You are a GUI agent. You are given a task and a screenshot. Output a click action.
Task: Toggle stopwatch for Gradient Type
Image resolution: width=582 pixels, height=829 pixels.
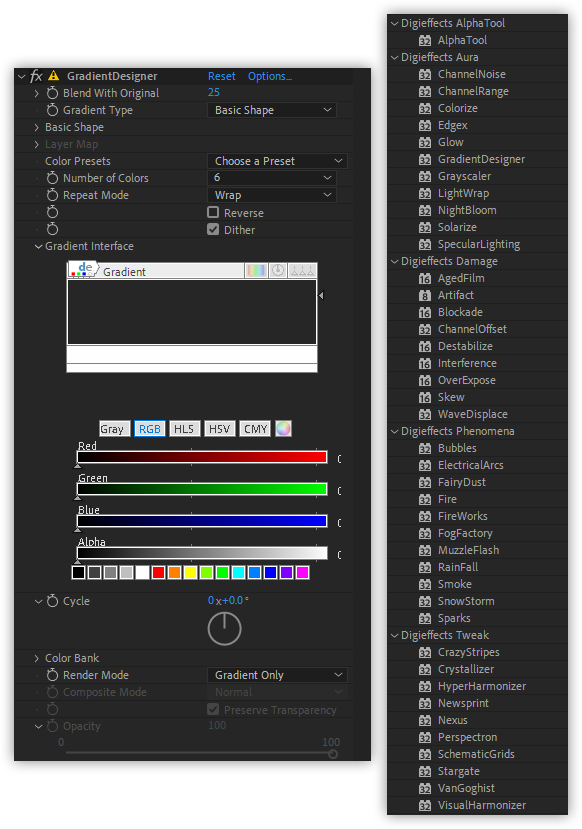click(x=52, y=110)
